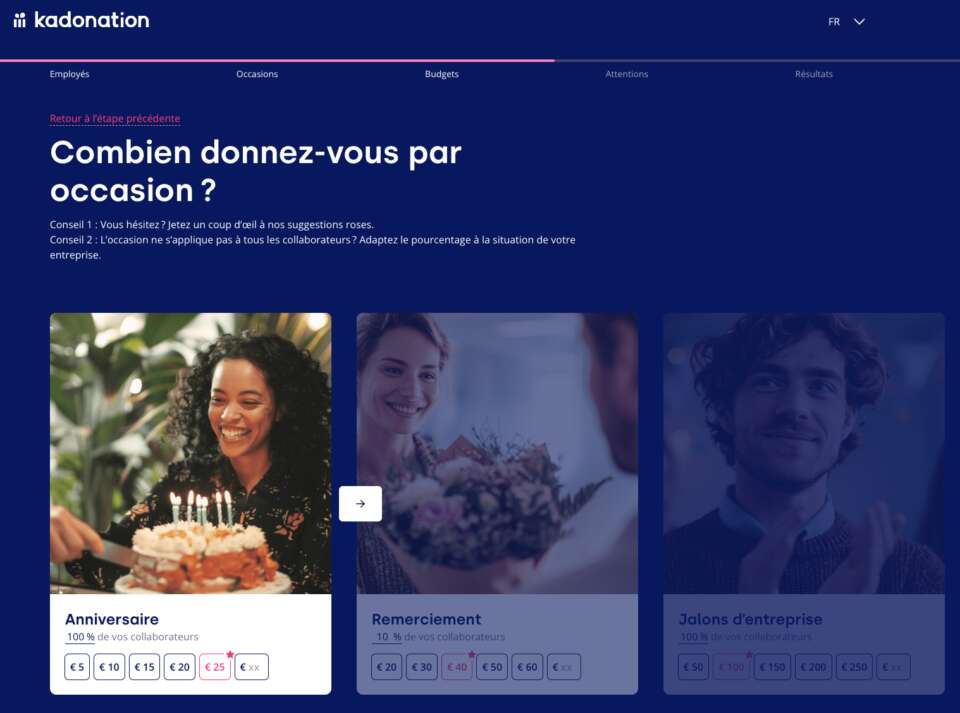Viewport: 960px width, 713px height.
Task: Click the custom € xx Anniversaire field
Action: 251,667
